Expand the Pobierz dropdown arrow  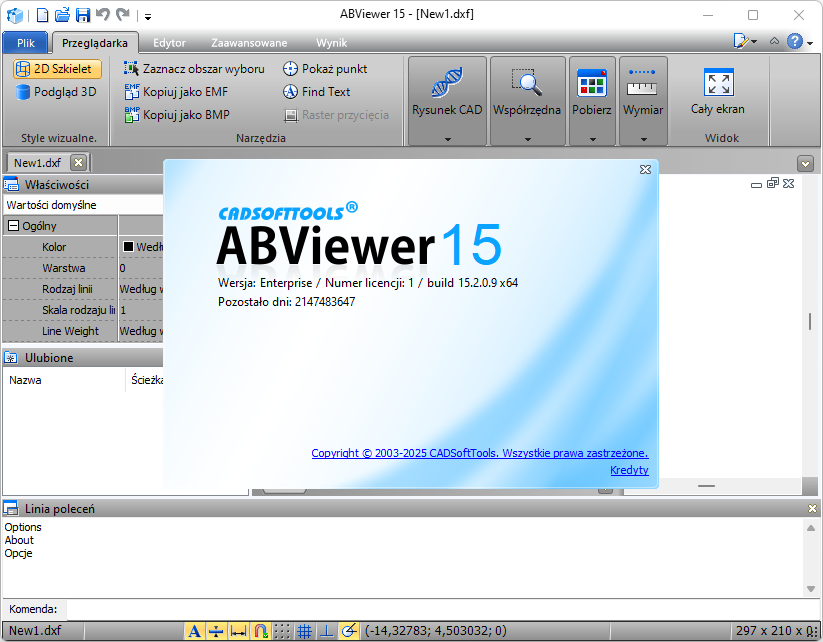(593, 139)
